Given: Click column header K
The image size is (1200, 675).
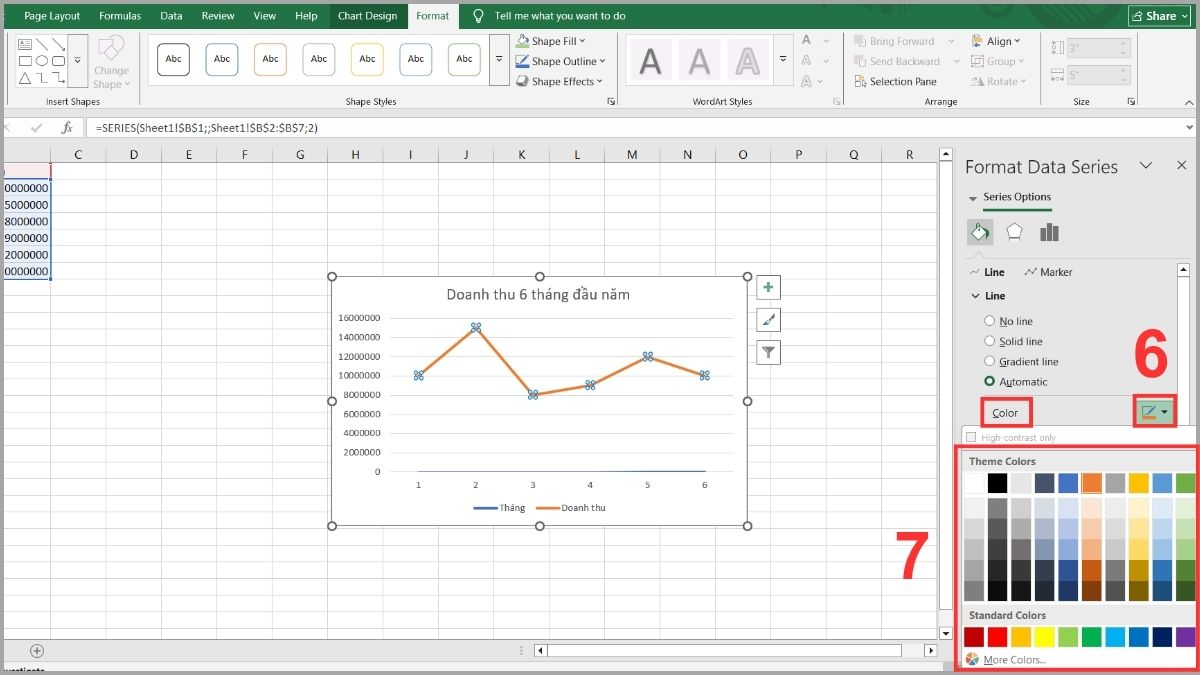Looking at the screenshot, I should (x=522, y=154).
